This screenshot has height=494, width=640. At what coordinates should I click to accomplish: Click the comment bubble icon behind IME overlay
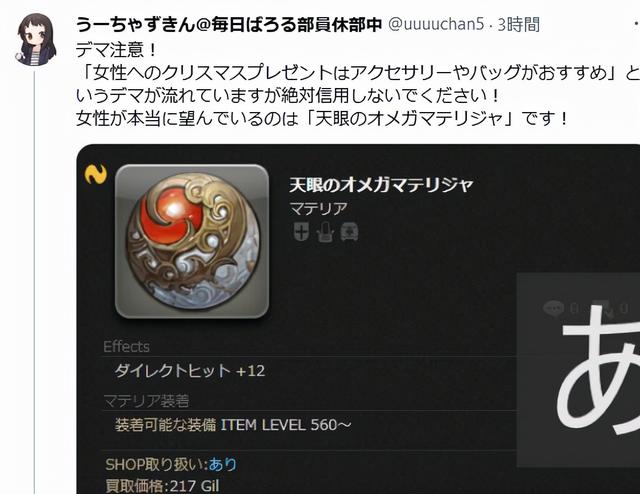[x=553, y=308]
